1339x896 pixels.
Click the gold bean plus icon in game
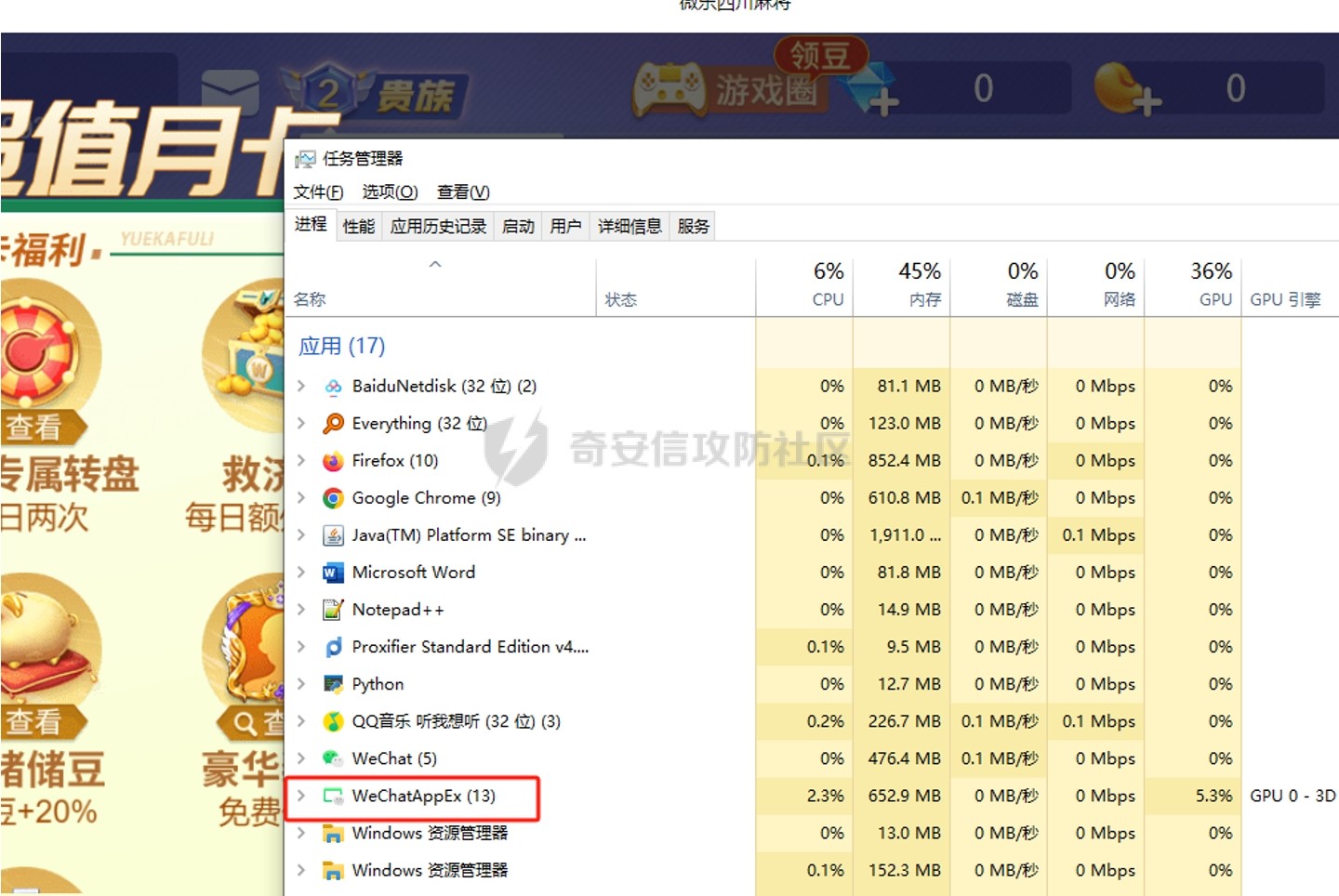click(1127, 89)
